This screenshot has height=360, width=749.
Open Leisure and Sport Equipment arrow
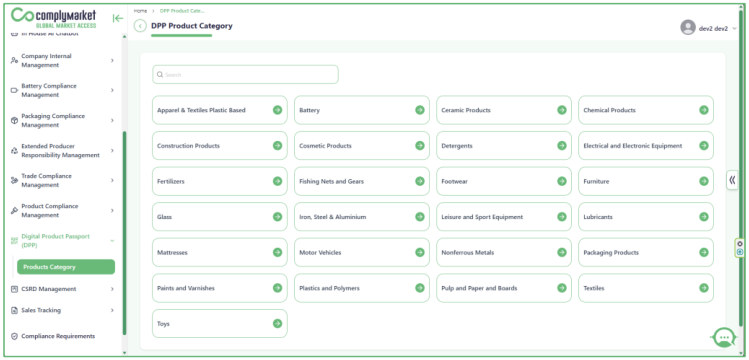(562, 217)
